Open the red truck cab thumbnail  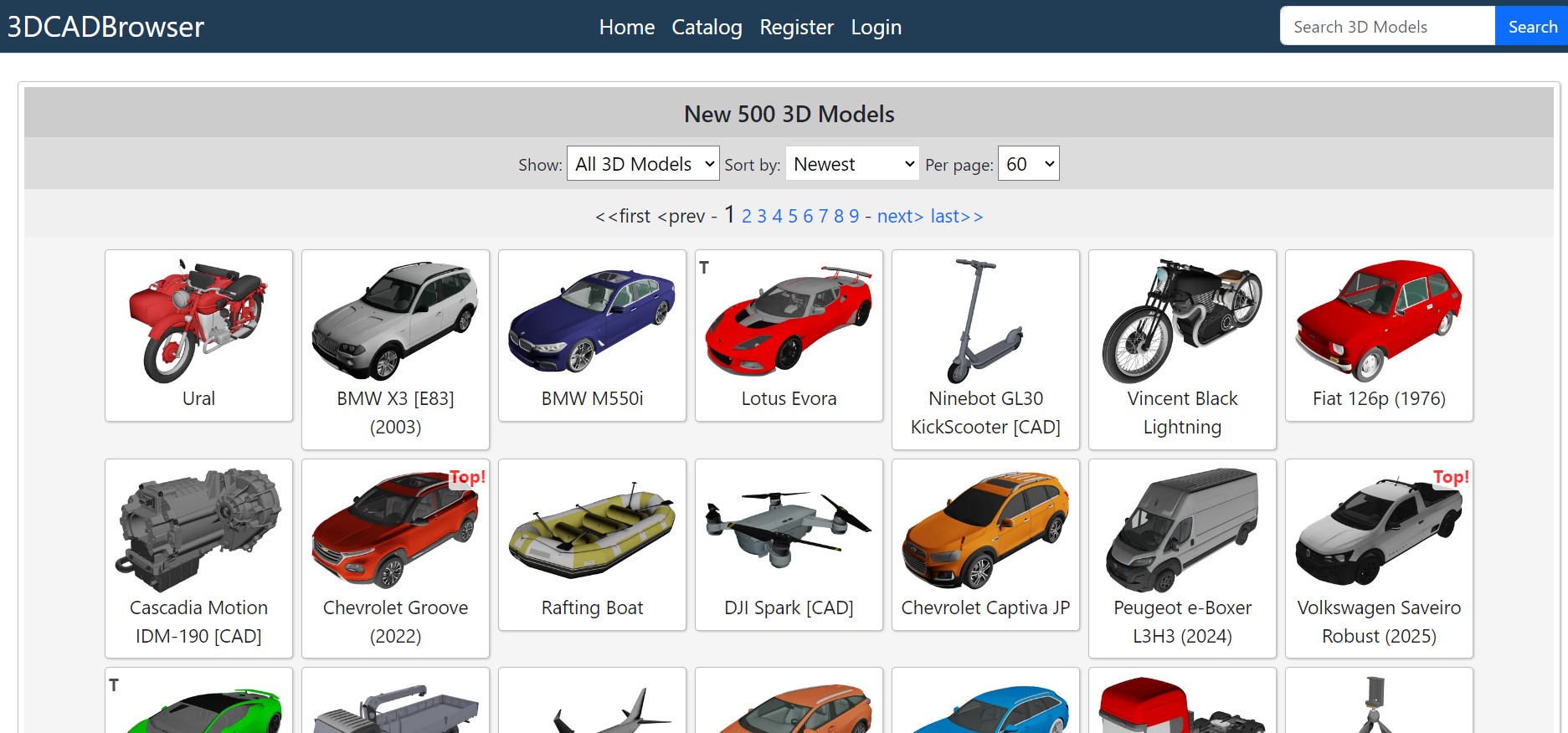point(1182,705)
